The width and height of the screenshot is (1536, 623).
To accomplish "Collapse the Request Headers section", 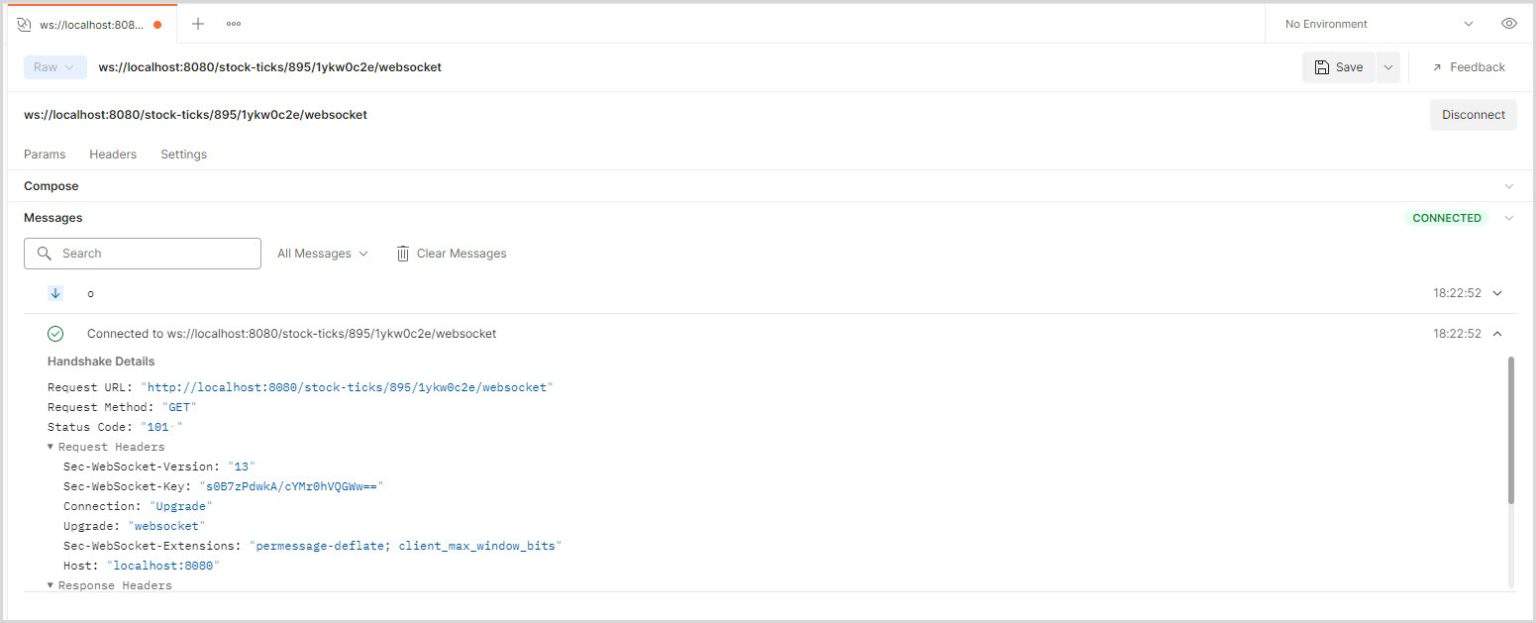I will [x=51, y=447].
